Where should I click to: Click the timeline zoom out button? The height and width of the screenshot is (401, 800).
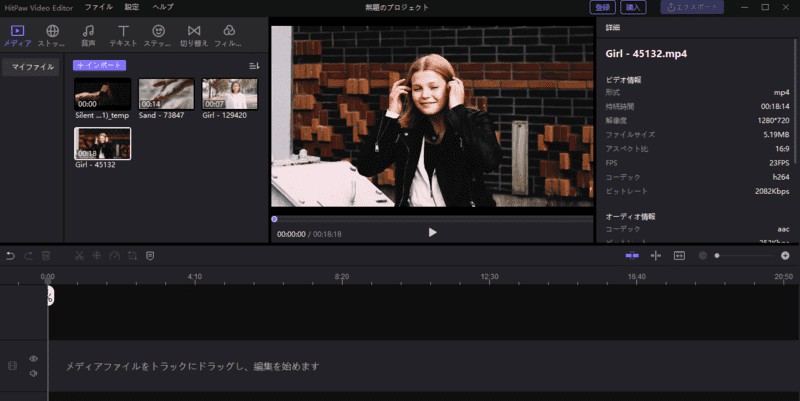(x=703, y=256)
